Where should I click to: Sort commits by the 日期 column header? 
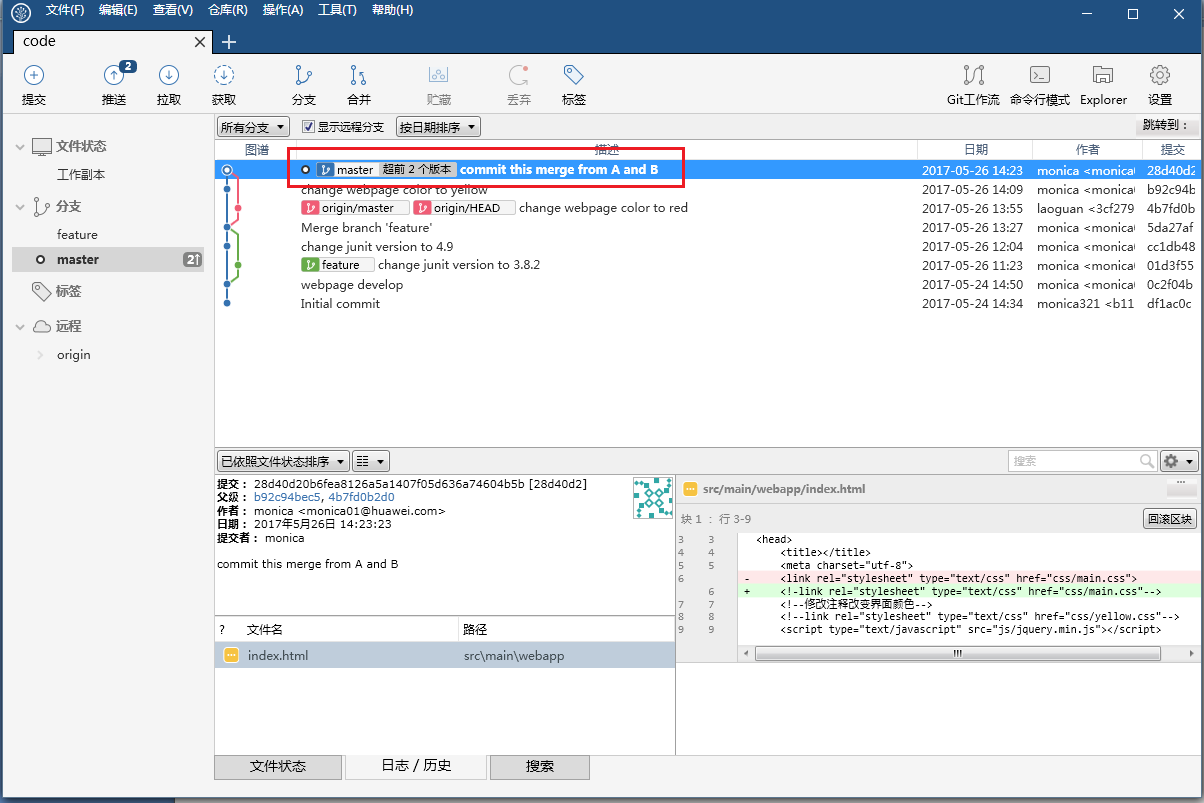click(x=976, y=149)
